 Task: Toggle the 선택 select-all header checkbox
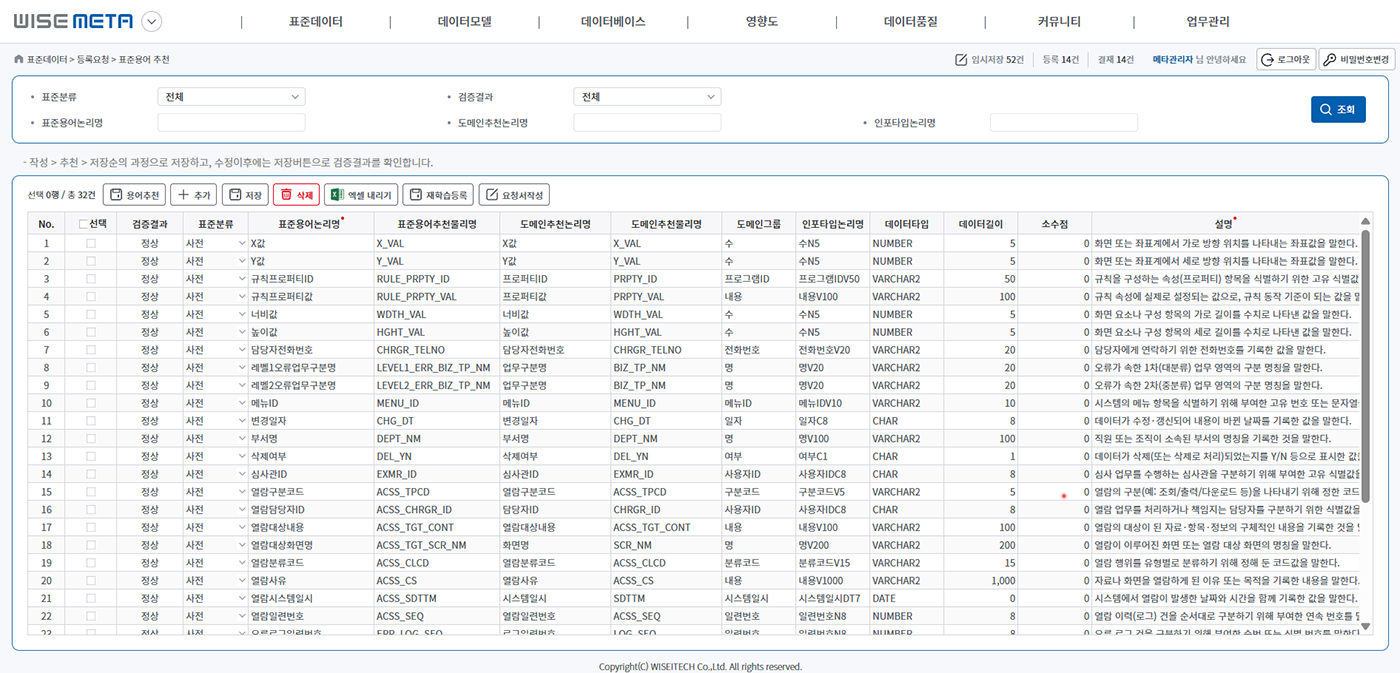(x=83, y=224)
